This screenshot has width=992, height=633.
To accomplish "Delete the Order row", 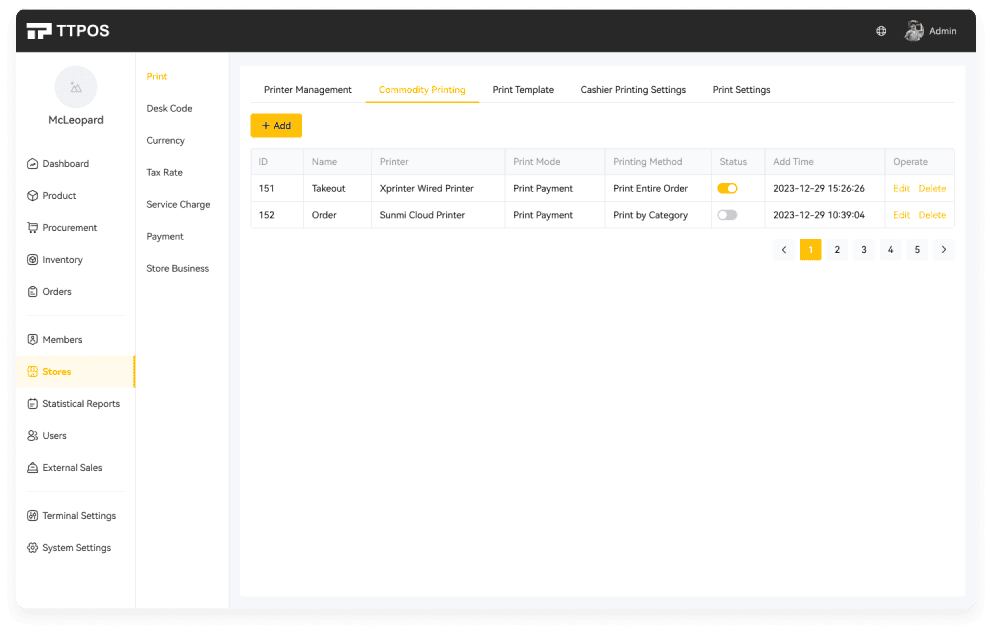I will [932, 215].
